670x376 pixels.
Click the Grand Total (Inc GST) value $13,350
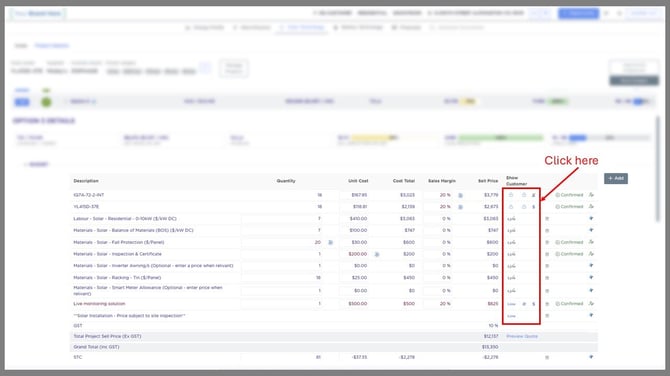point(490,347)
